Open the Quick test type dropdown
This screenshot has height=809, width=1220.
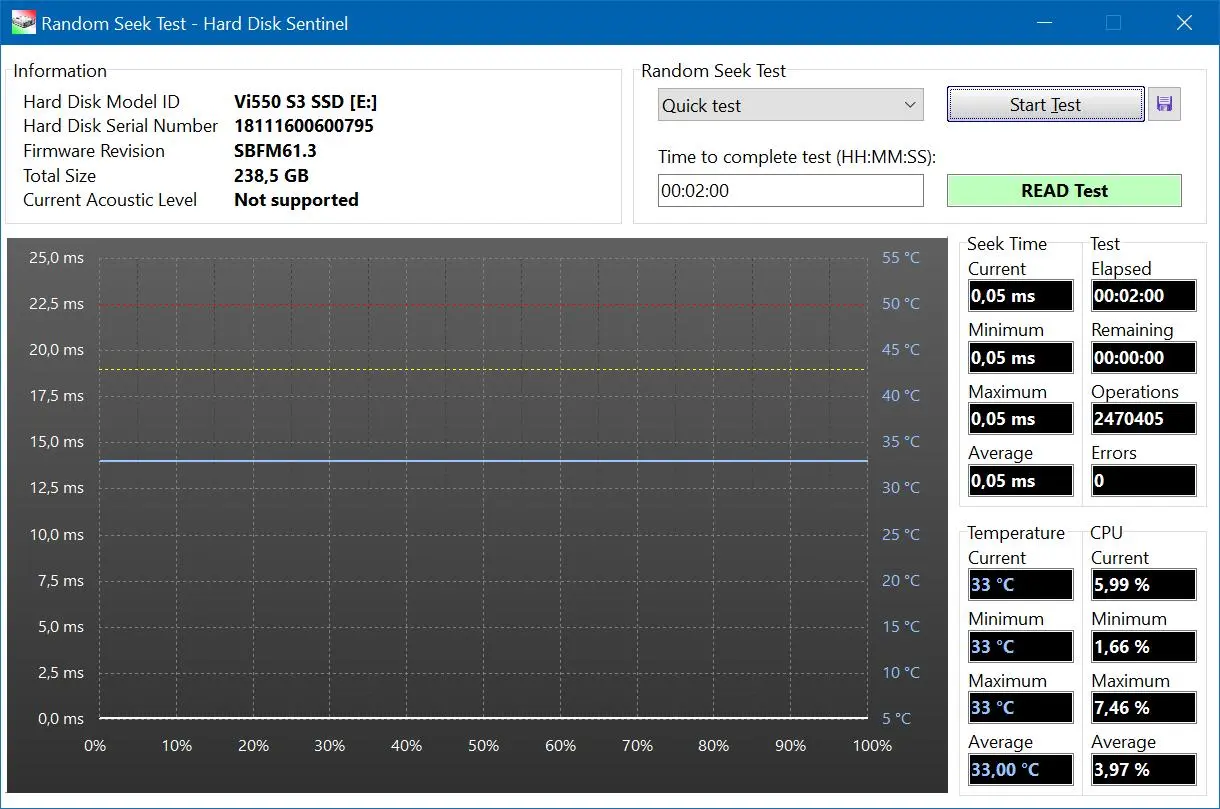coord(791,105)
